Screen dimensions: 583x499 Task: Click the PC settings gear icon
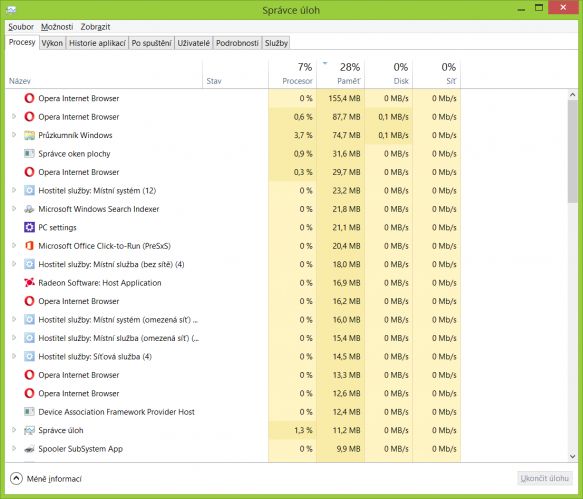click(29, 227)
